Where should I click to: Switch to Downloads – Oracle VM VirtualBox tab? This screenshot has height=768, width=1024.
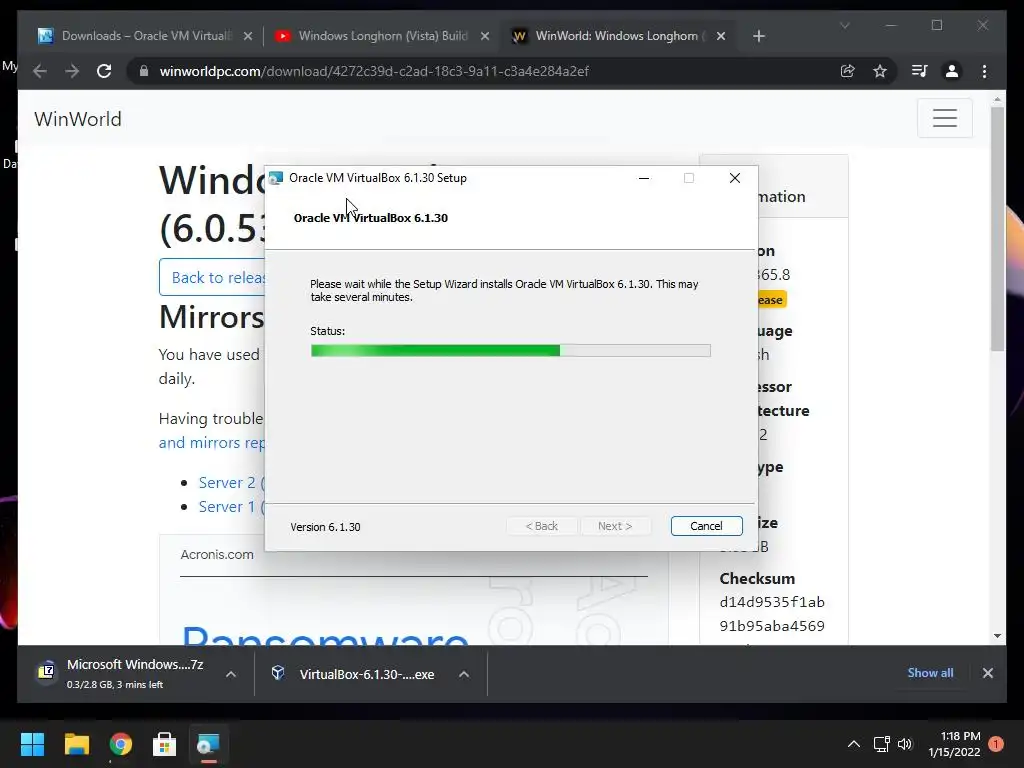(146, 36)
